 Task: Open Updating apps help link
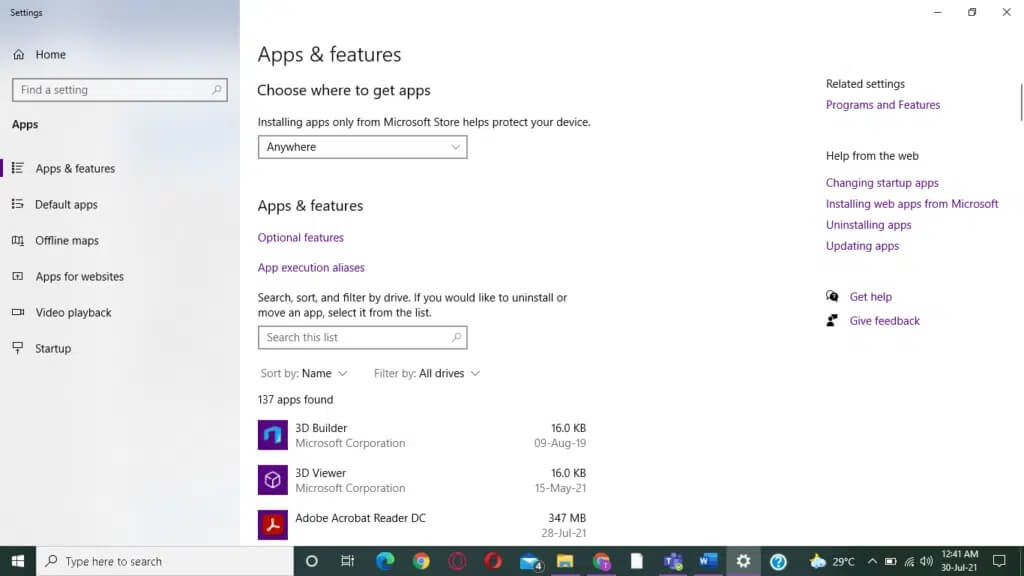(862, 246)
